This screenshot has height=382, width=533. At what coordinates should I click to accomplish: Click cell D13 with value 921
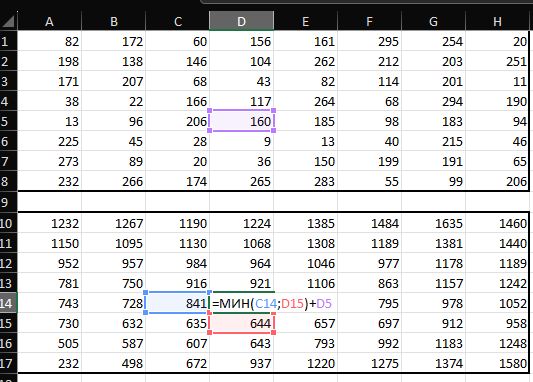click(x=241, y=283)
